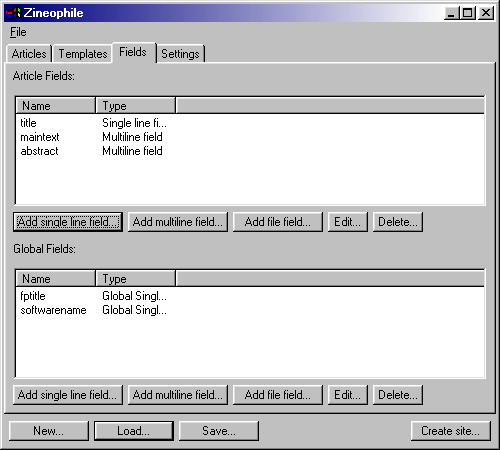Click the Load... button
500x450 pixels.
click(134, 431)
